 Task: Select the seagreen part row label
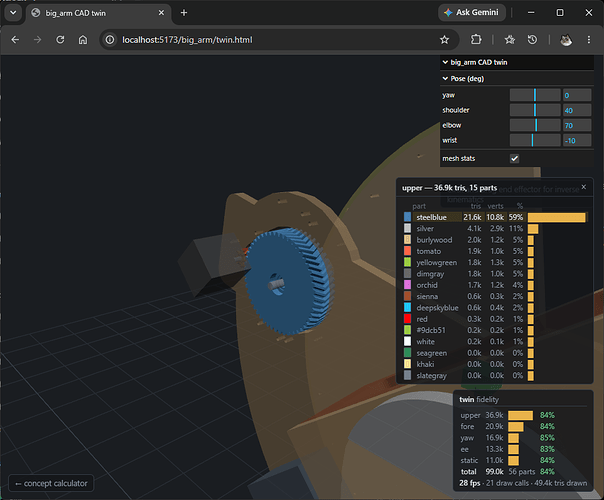click(x=431, y=353)
